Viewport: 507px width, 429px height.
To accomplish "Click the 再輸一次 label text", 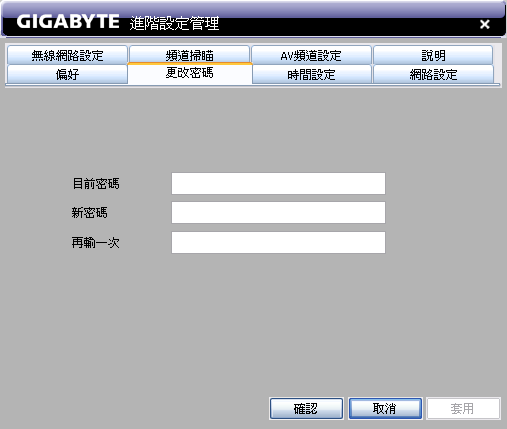I will click(x=95, y=242).
